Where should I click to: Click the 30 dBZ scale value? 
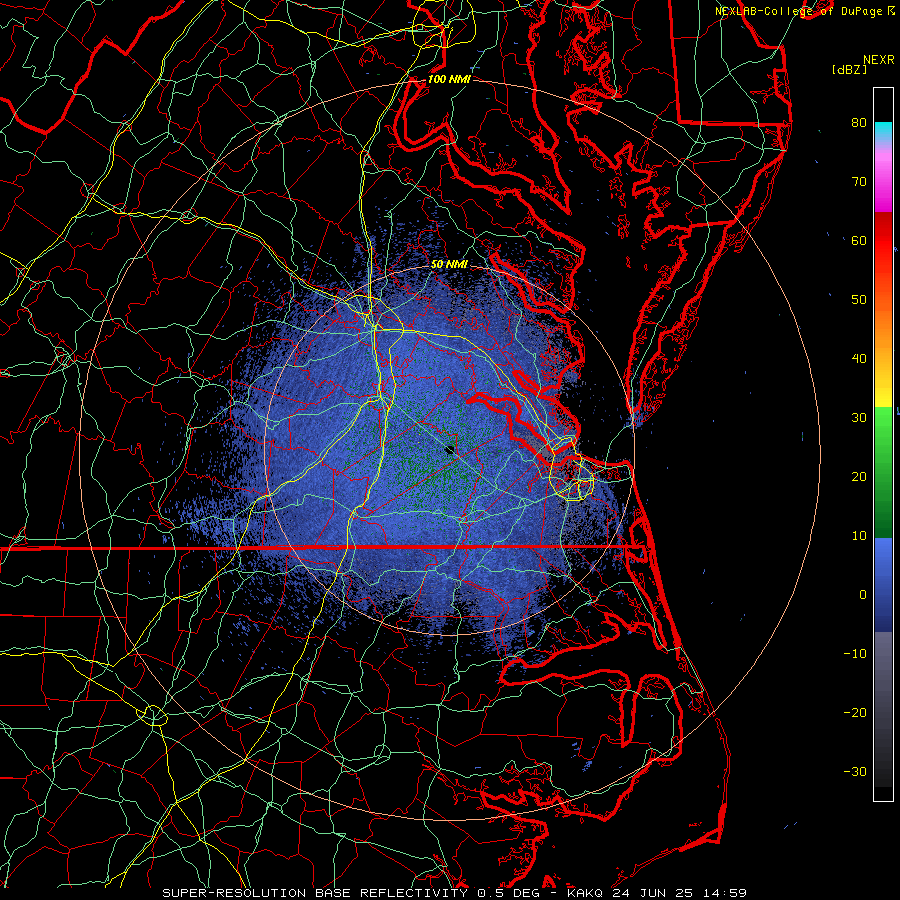pyautogui.click(x=859, y=417)
